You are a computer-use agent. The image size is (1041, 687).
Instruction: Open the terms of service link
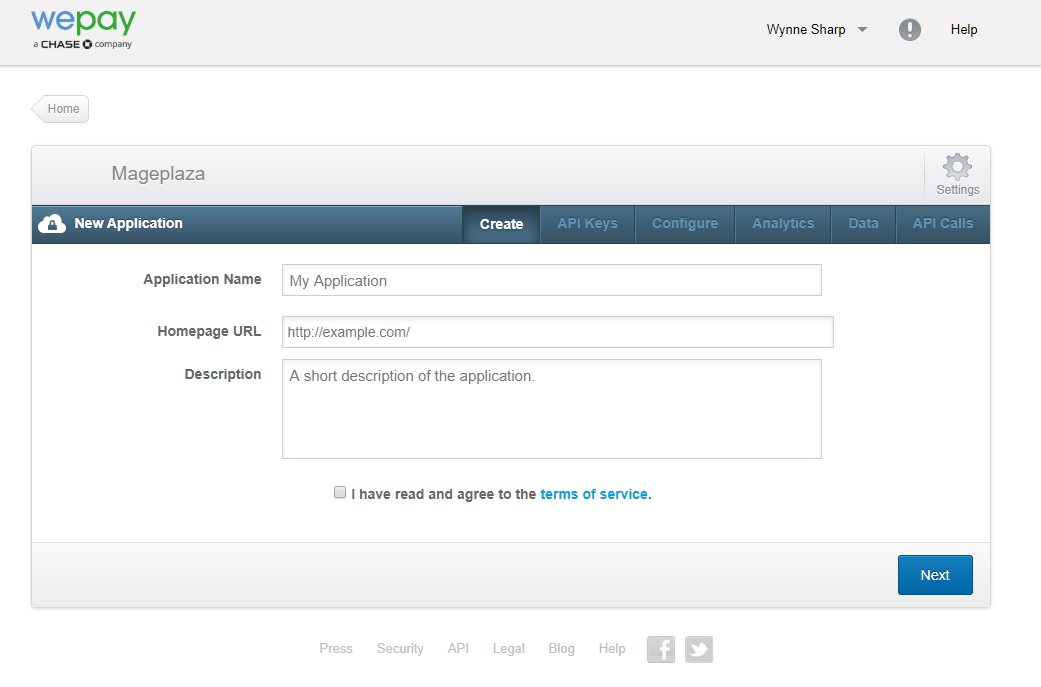(x=594, y=494)
